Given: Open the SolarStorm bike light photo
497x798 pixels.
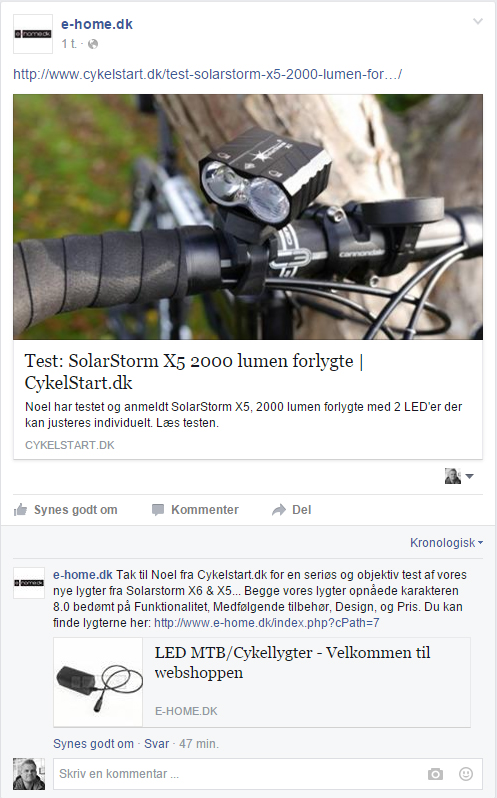Looking at the screenshot, I should pyautogui.click(x=248, y=217).
